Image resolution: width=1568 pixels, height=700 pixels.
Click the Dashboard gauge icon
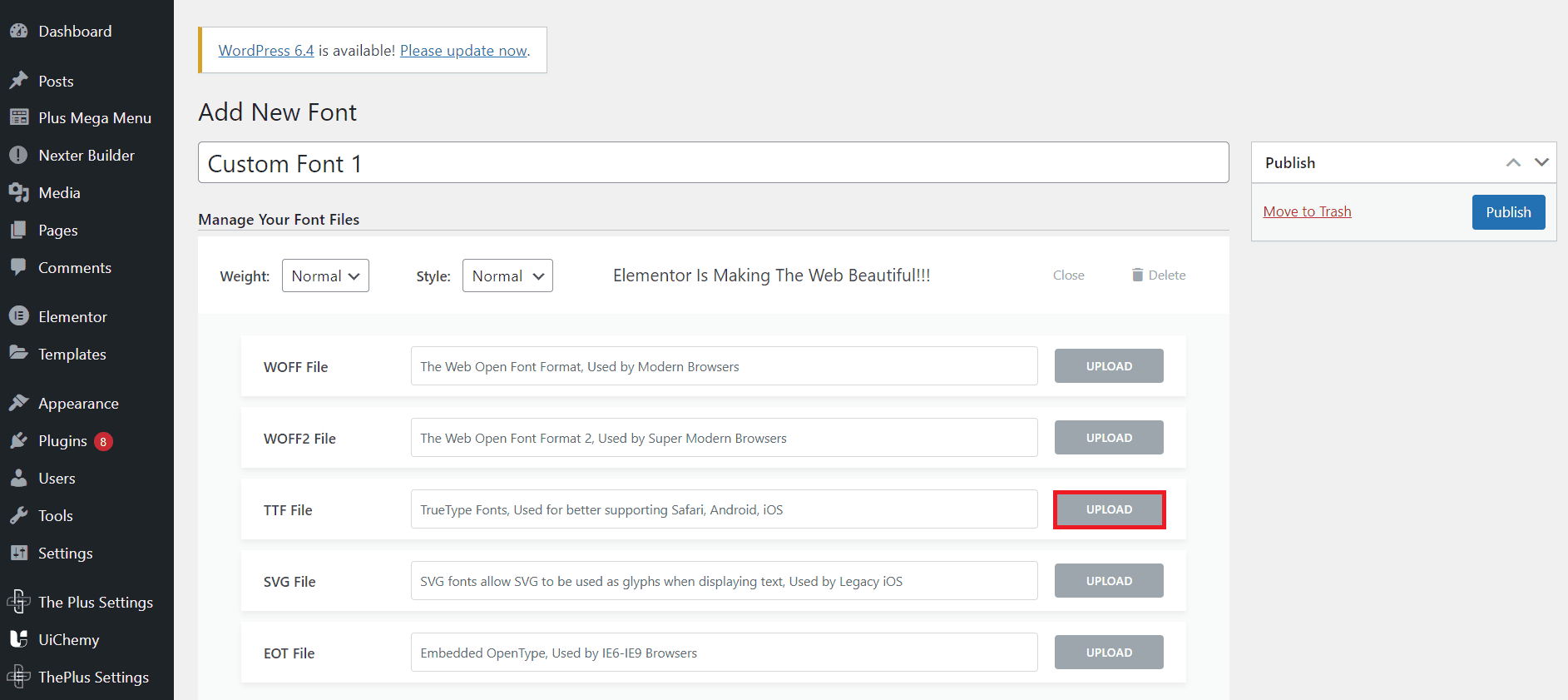pyautogui.click(x=18, y=31)
